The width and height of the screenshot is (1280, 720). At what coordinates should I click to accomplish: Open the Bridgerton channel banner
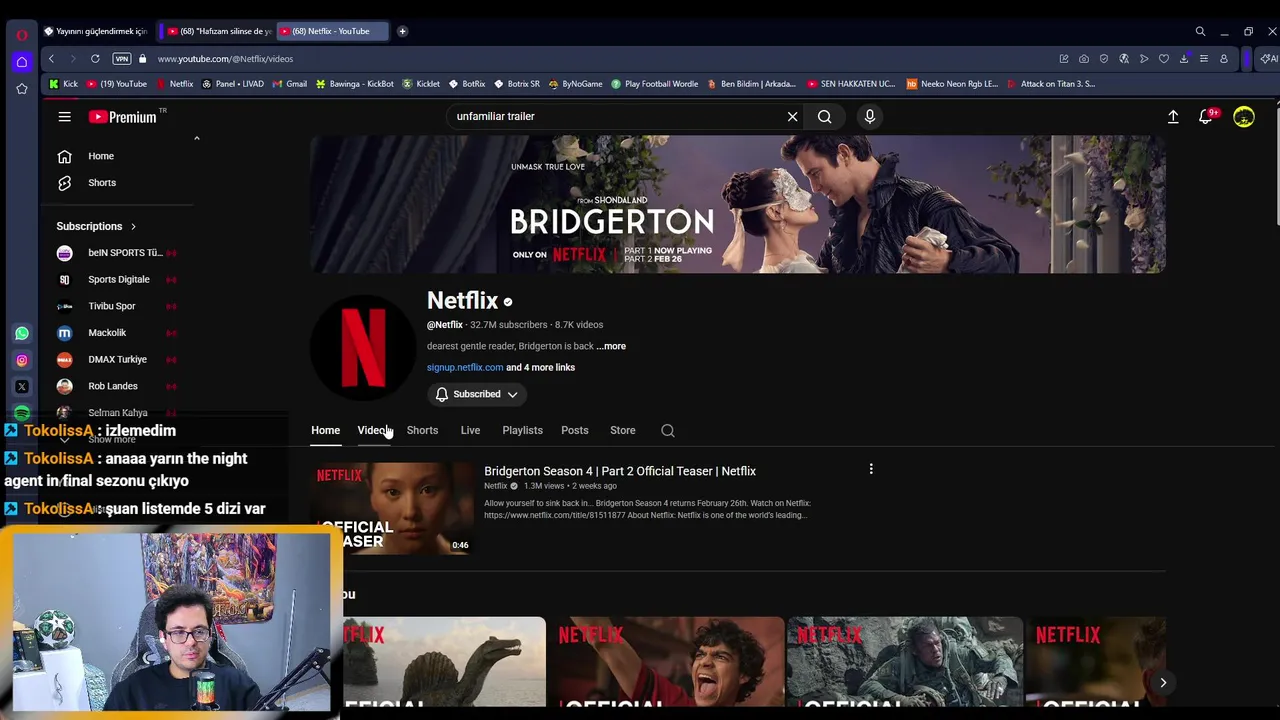tap(738, 205)
